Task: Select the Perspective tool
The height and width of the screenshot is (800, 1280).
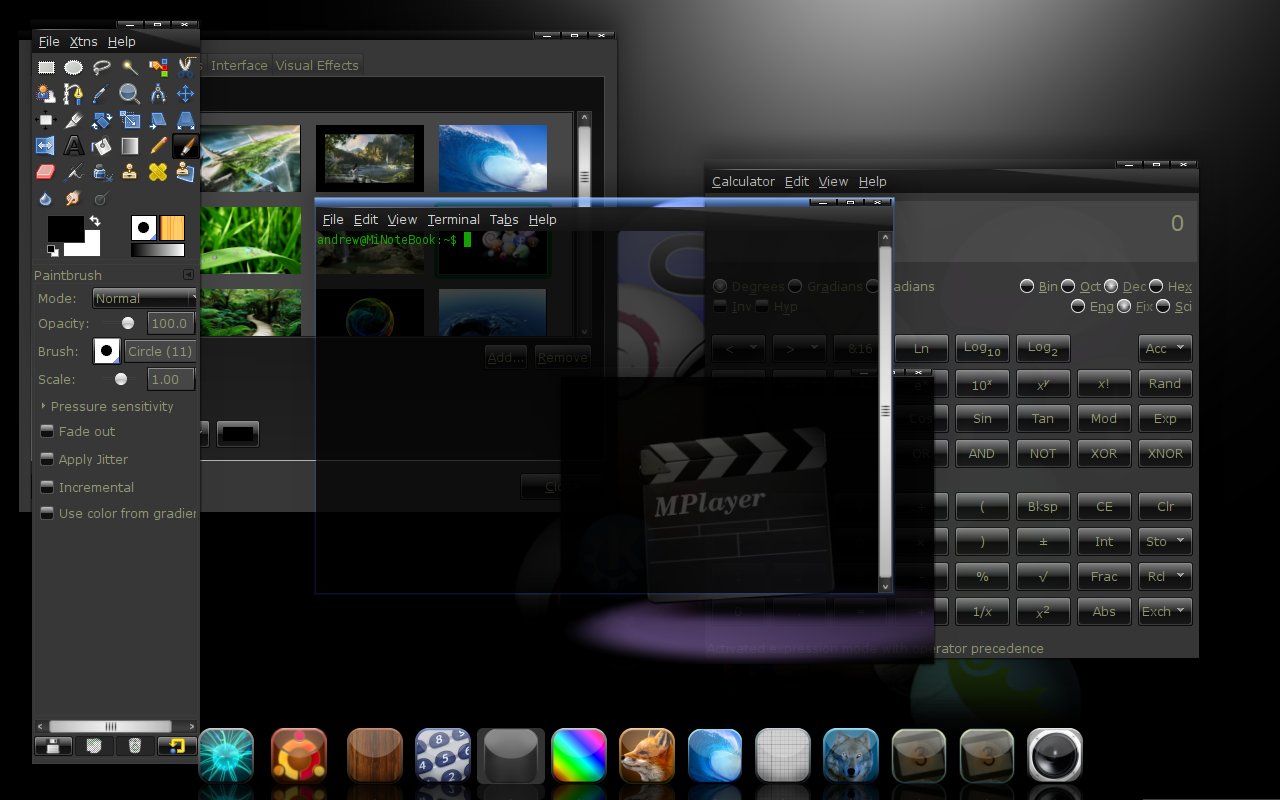Action: (186, 120)
